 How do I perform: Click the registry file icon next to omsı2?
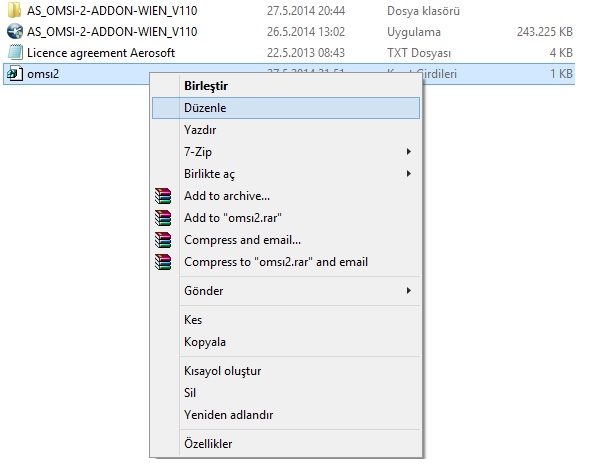point(15,73)
